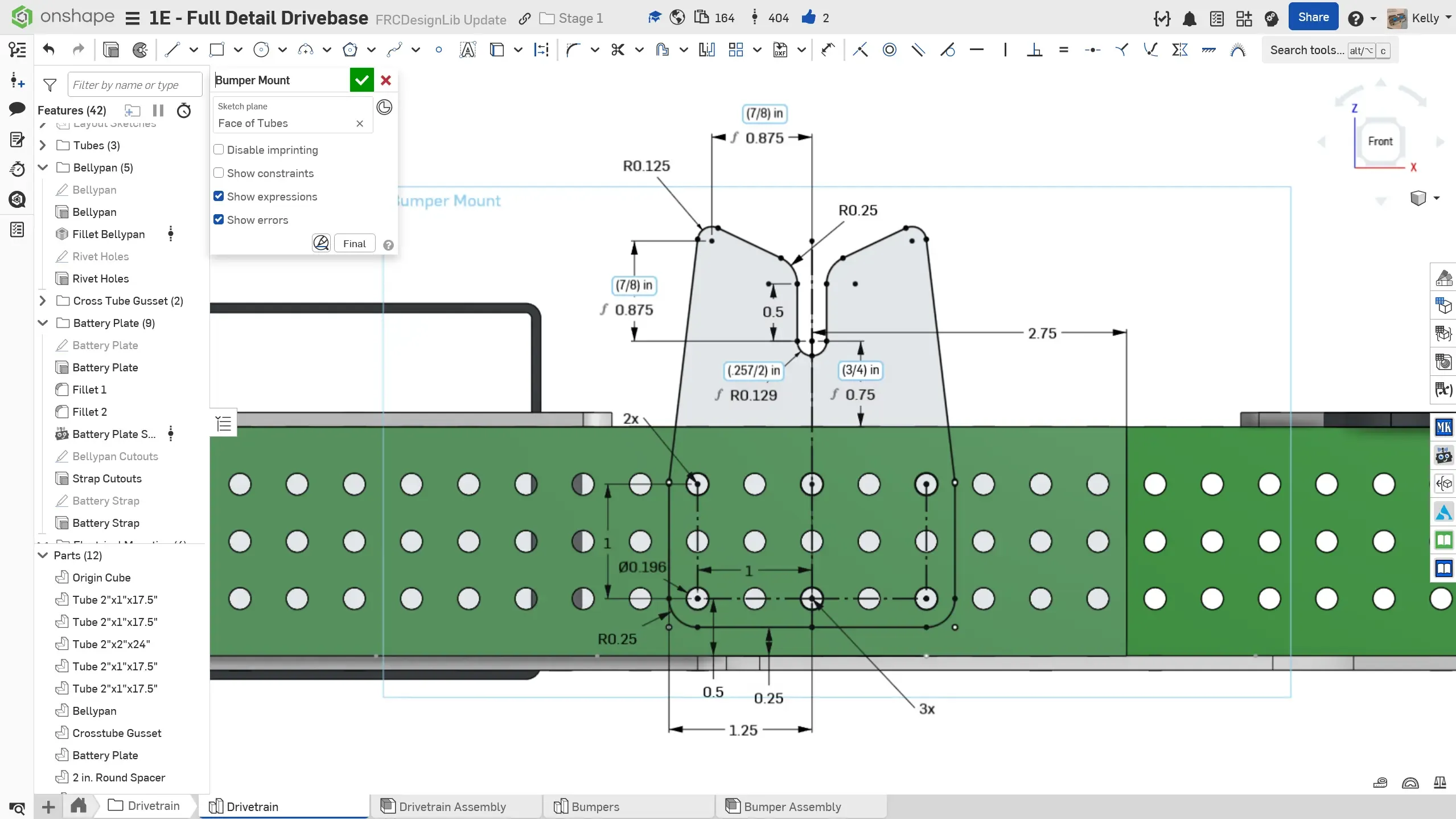Image resolution: width=1456 pixels, height=819 pixels.
Task: Uncheck Show expressions checkbox
Action: pyautogui.click(x=219, y=196)
